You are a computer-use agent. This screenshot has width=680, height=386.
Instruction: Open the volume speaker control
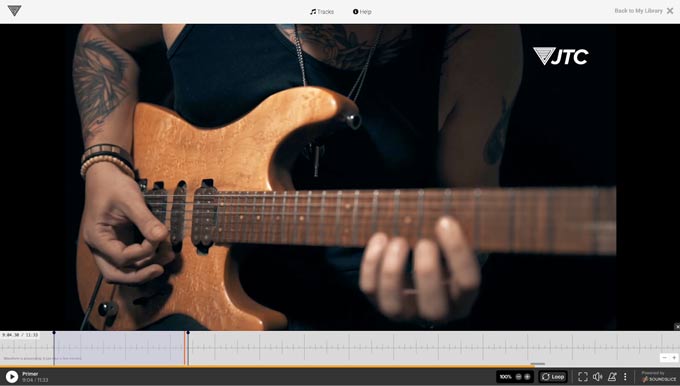coord(598,377)
